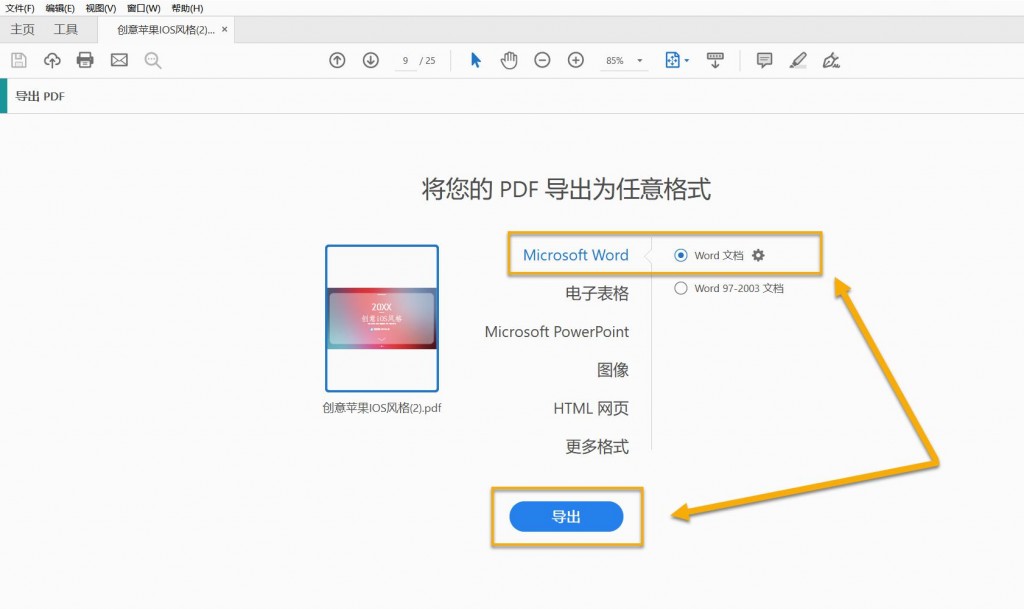Go to previous page arrow
This screenshot has height=609, width=1024.
coord(337,60)
